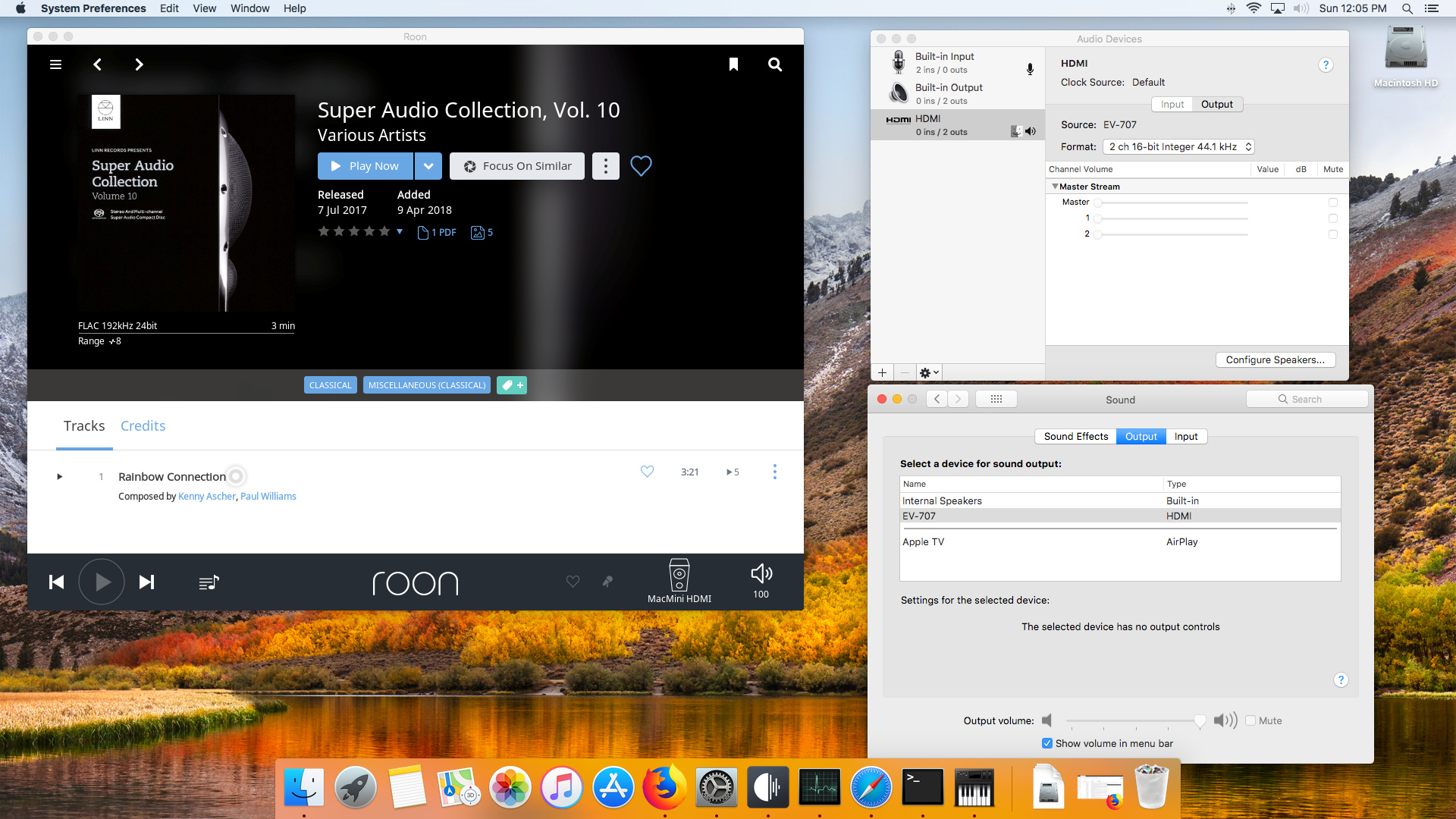Switch to Credits tab
The image size is (1456, 819).
tap(143, 425)
